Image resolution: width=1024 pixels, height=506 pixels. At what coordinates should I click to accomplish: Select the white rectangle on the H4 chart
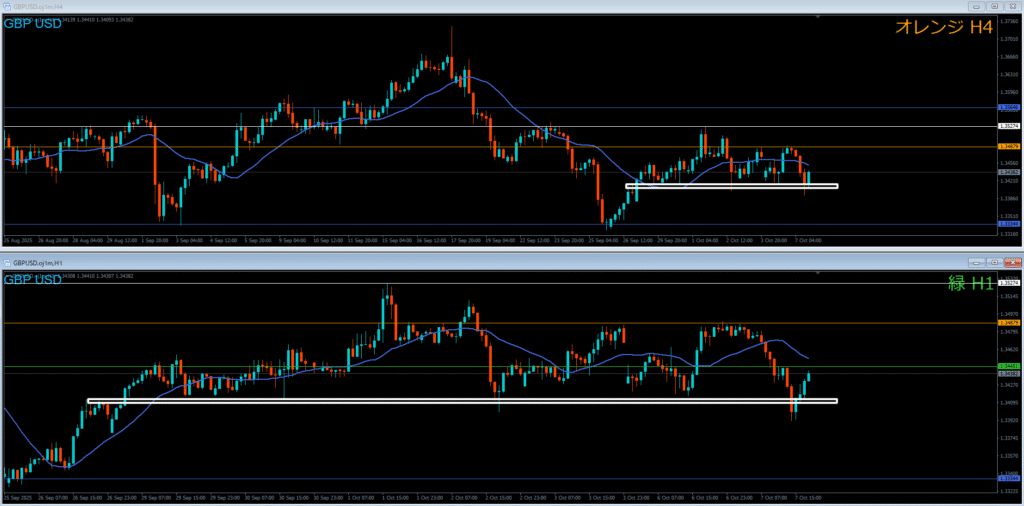[x=731, y=186]
